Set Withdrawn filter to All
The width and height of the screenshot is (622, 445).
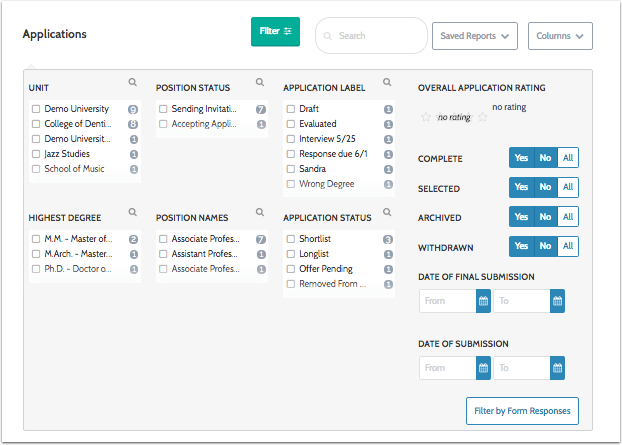pyautogui.click(x=568, y=246)
